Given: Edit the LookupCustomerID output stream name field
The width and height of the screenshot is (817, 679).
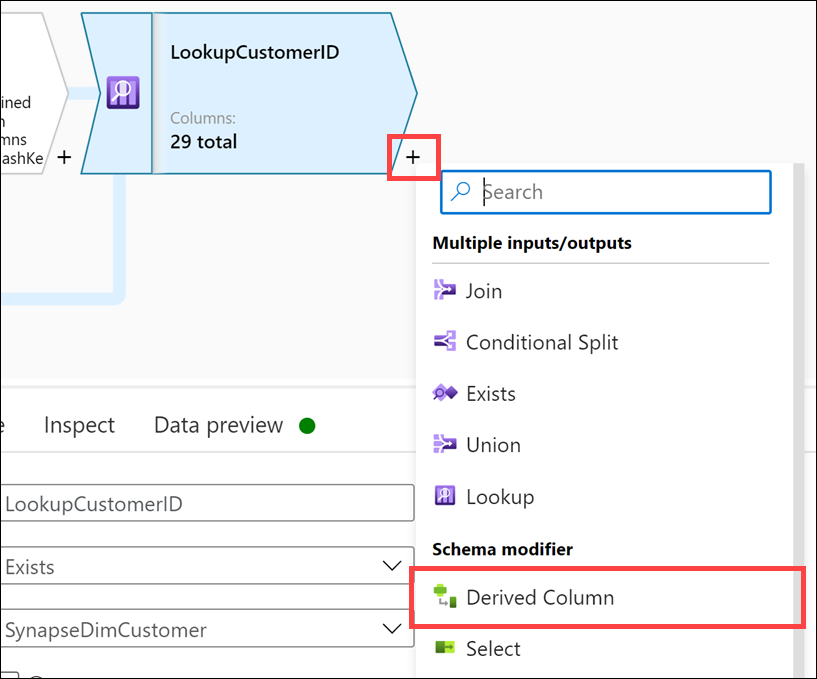Looking at the screenshot, I should tap(207, 503).
